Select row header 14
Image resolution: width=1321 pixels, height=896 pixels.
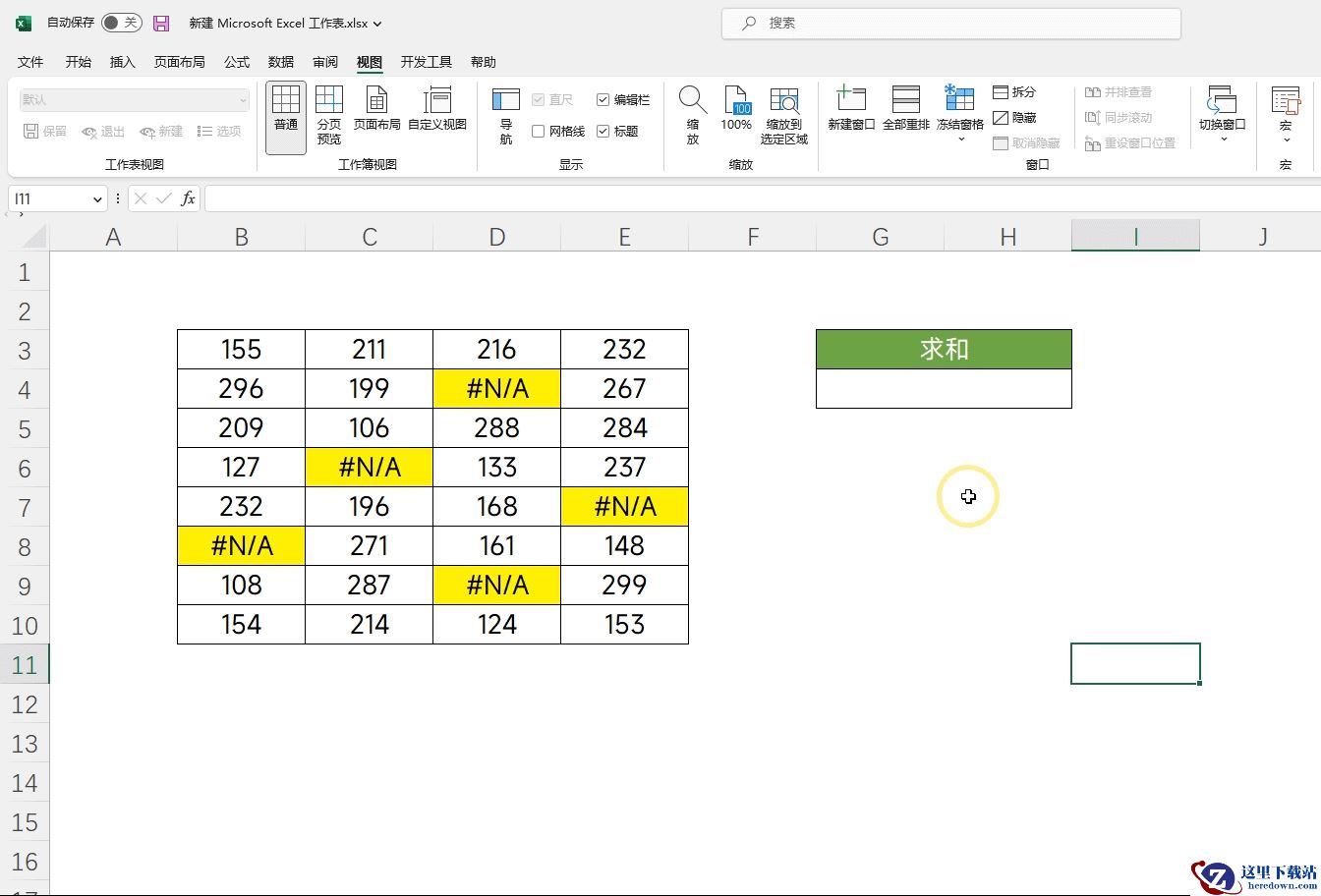point(25,783)
